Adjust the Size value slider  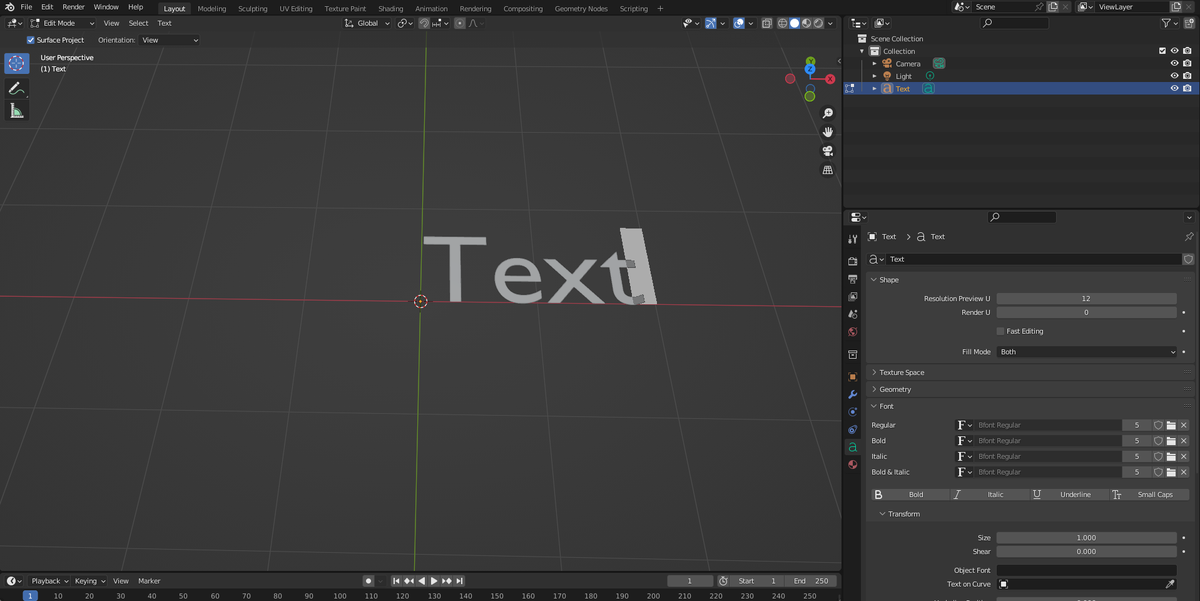pyautogui.click(x=1086, y=538)
